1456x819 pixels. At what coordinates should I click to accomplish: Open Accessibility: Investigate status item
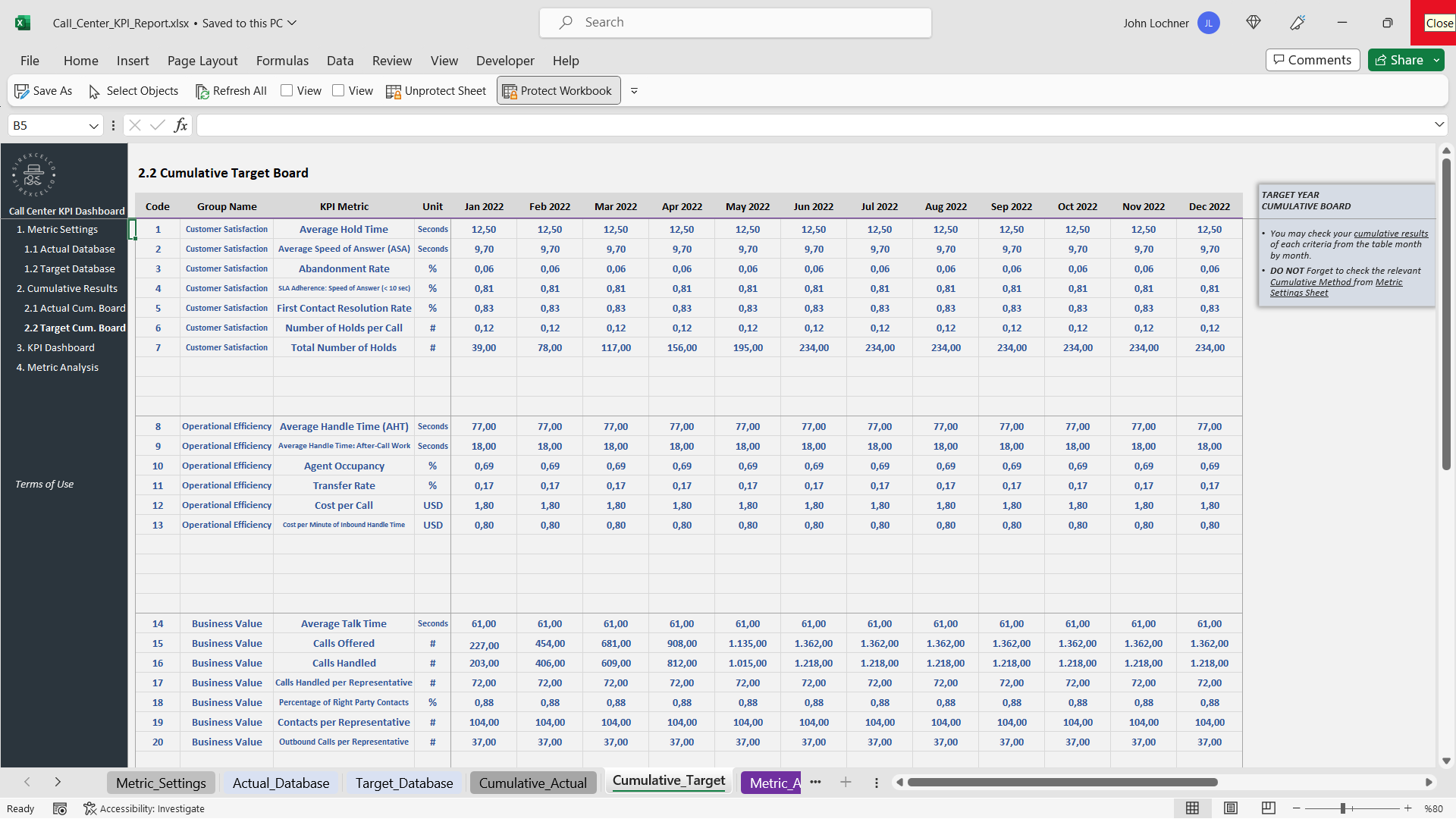coord(144,808)
